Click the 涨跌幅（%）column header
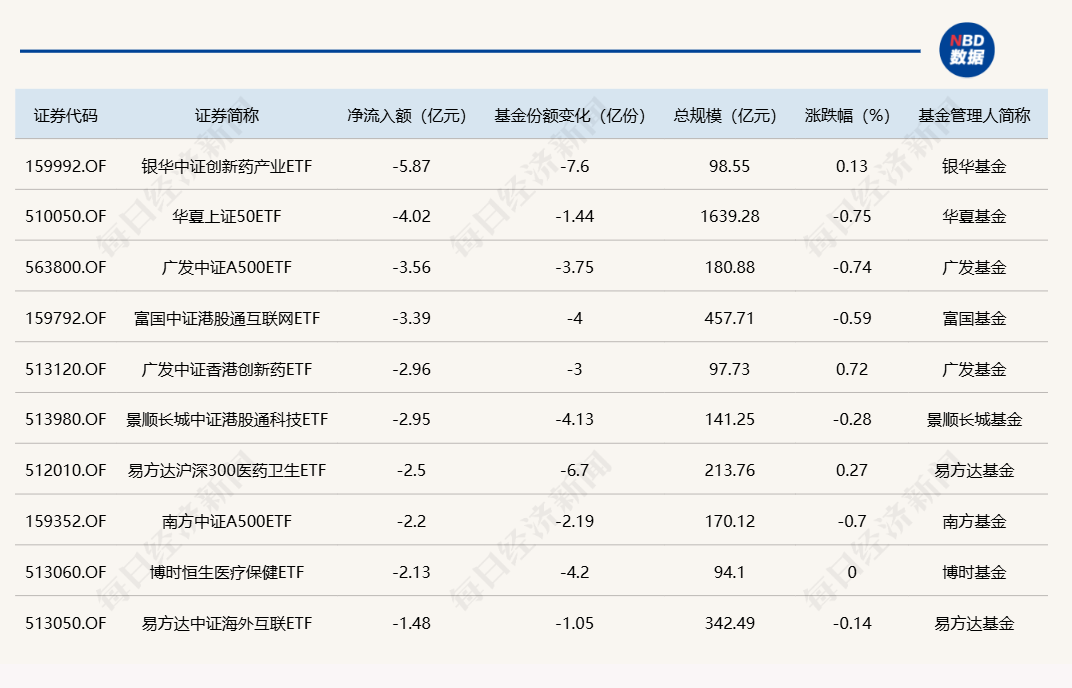This screenshot has width=1072, height=688. pos(847,115)
